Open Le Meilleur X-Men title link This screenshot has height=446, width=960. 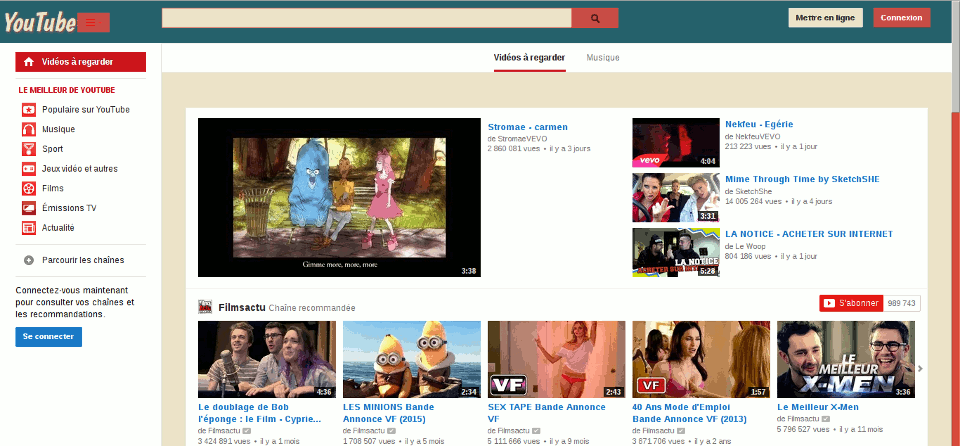tap(818, 407)
